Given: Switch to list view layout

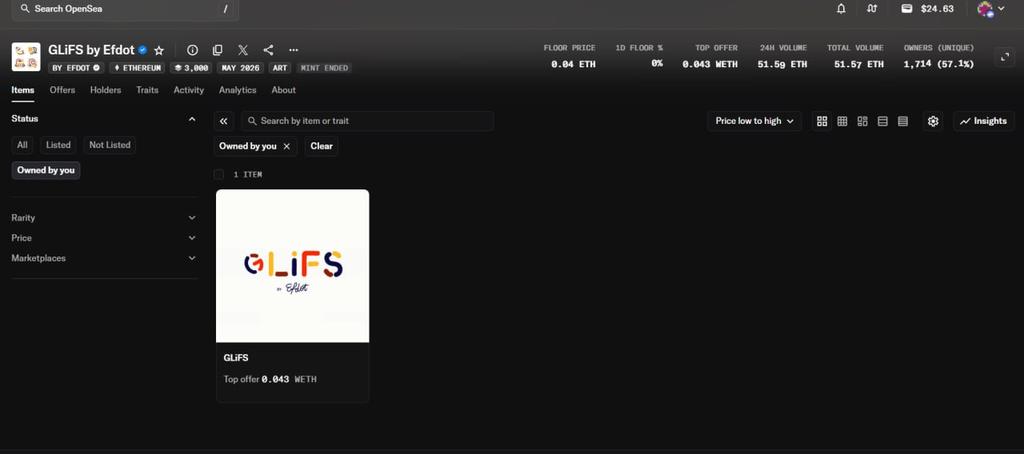Looking at the screenshot, I should (x=883, y=121).
